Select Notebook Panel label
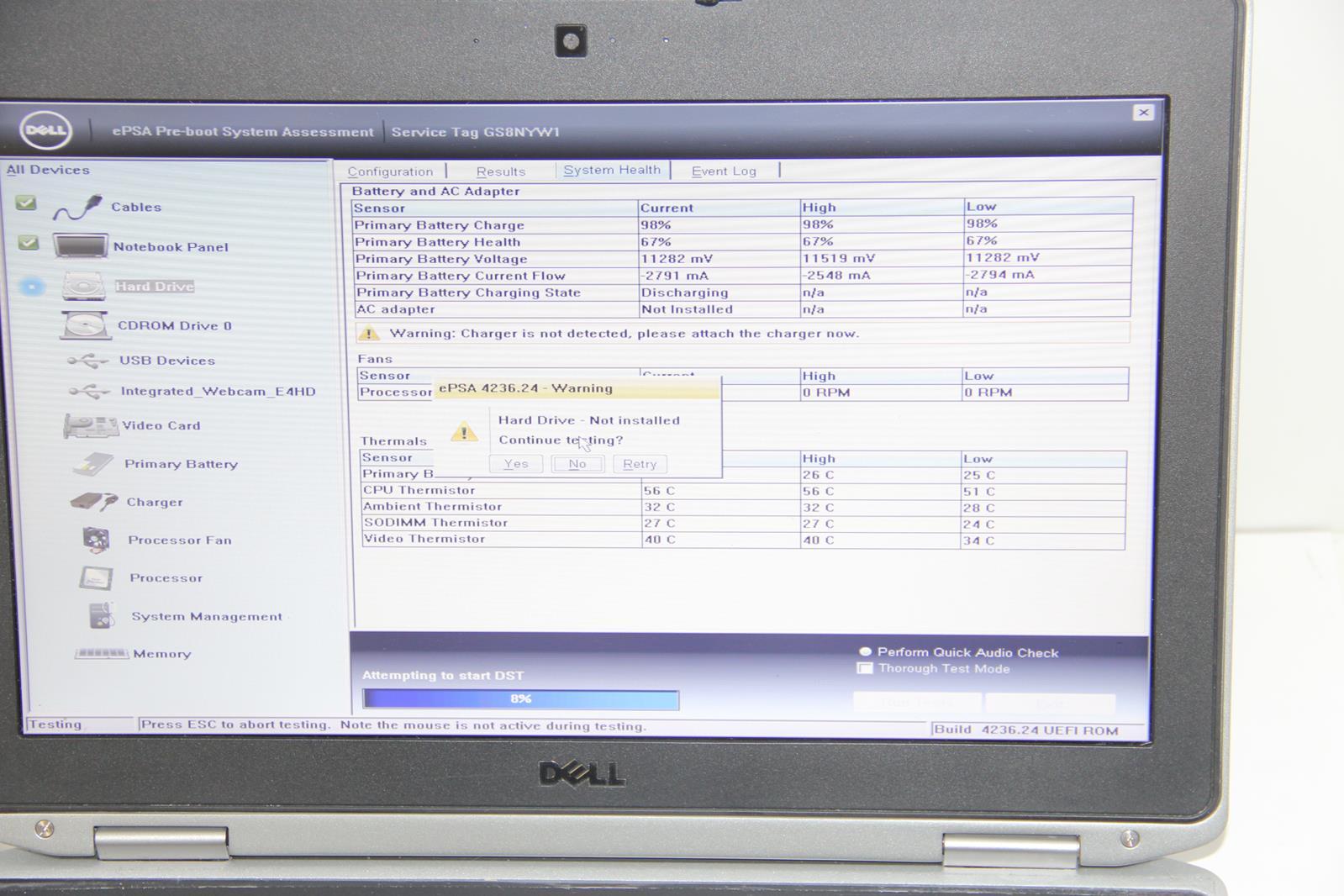This screenshot has width=1344, height=896. (171, 247)
